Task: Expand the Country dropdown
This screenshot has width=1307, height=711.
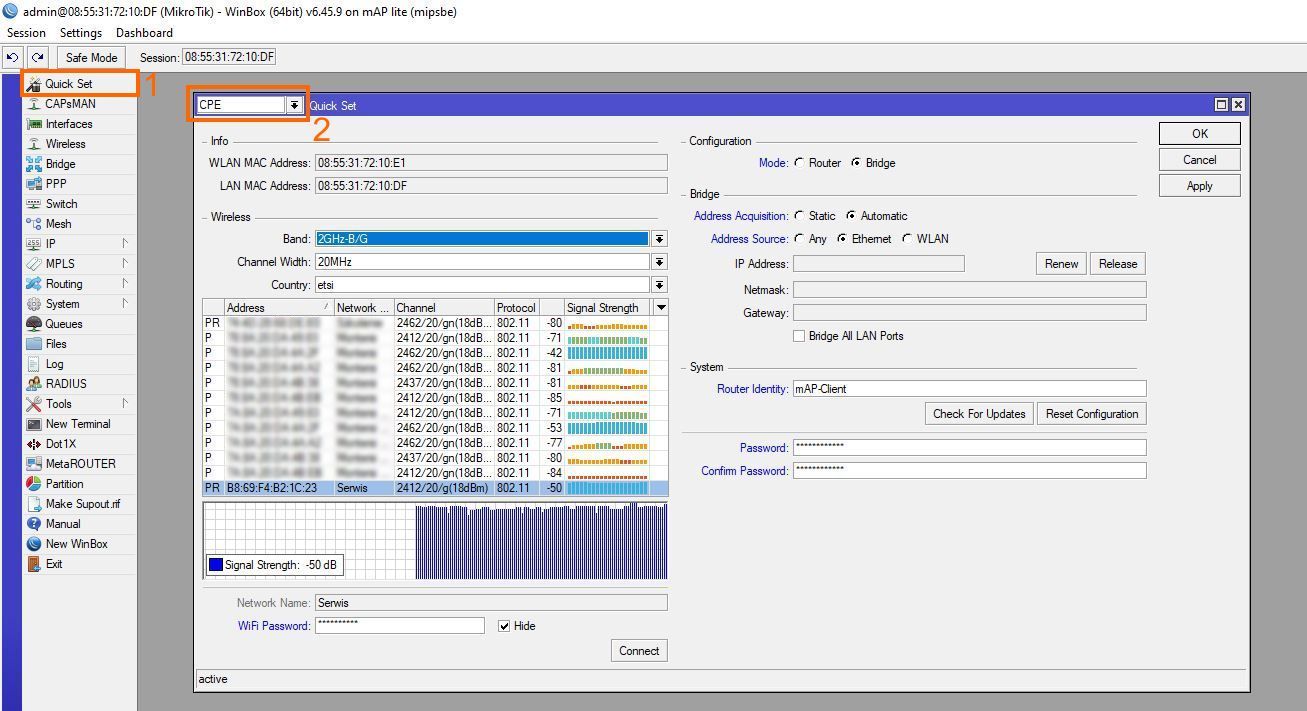Action: [659, 285]
